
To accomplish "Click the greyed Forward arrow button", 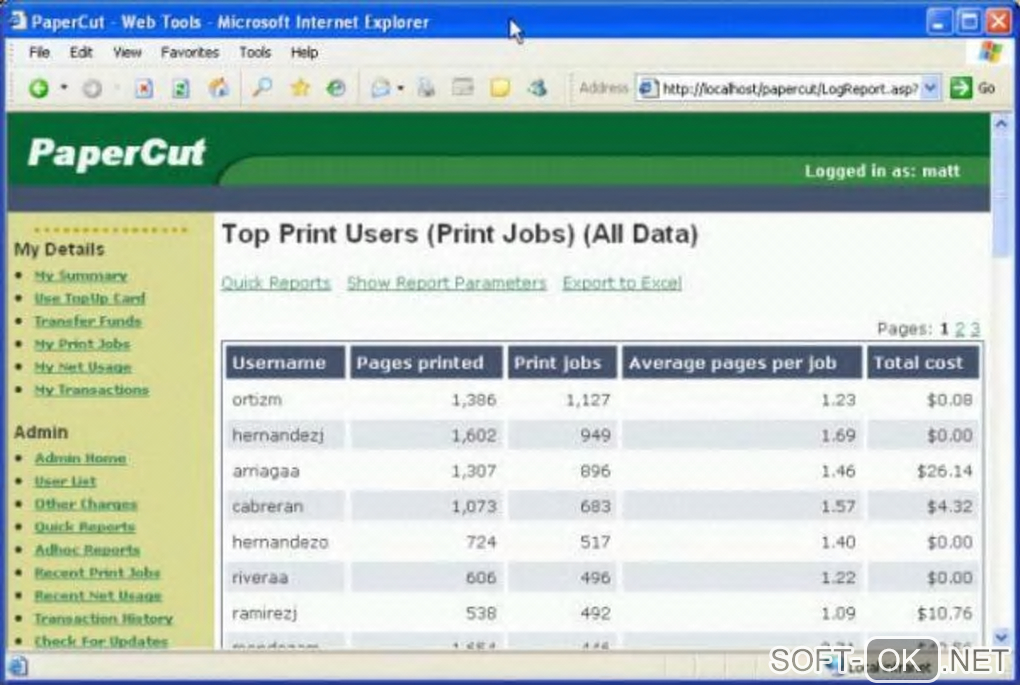I will [x=92, y=88].
